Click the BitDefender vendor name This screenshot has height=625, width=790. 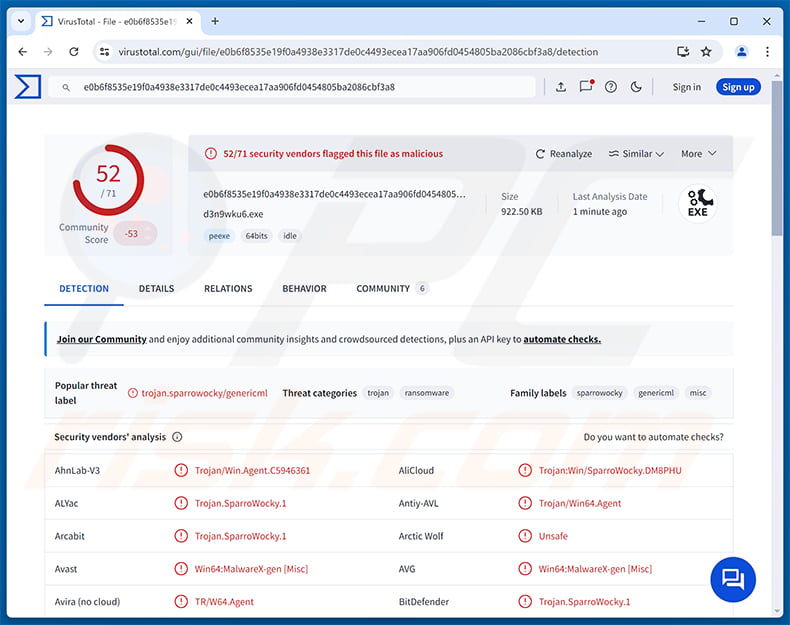coord(424,601)
